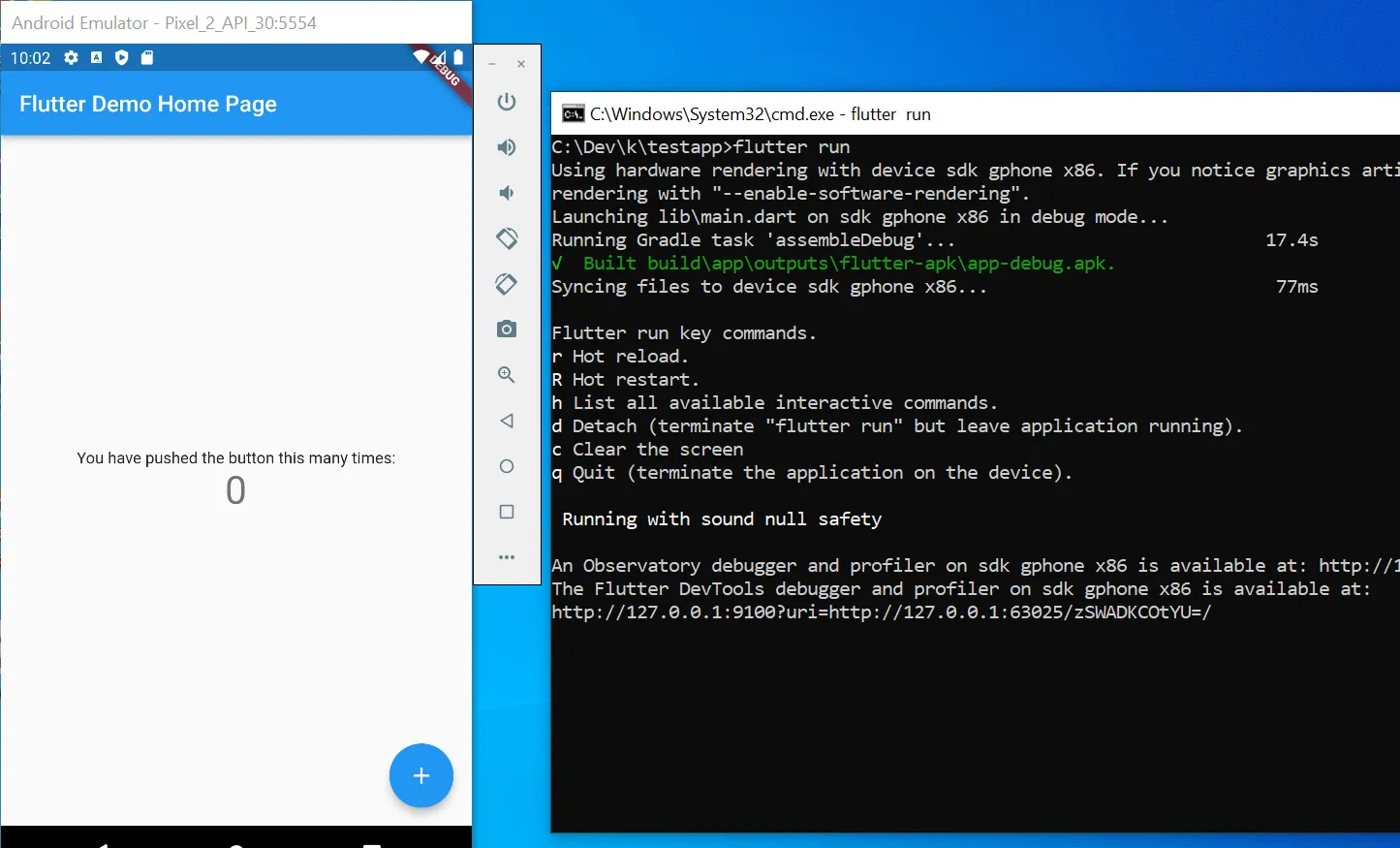This screenshot has height=848, width=1400.
Task: Tap the emulator Back triangle button
Action: (507, 421)
